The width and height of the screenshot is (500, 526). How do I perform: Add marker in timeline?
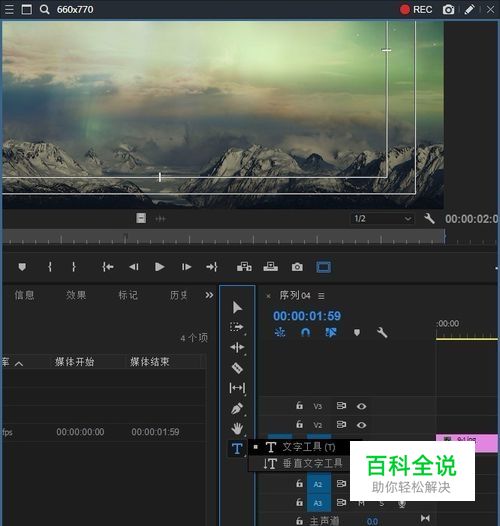(x=357, y=332)
